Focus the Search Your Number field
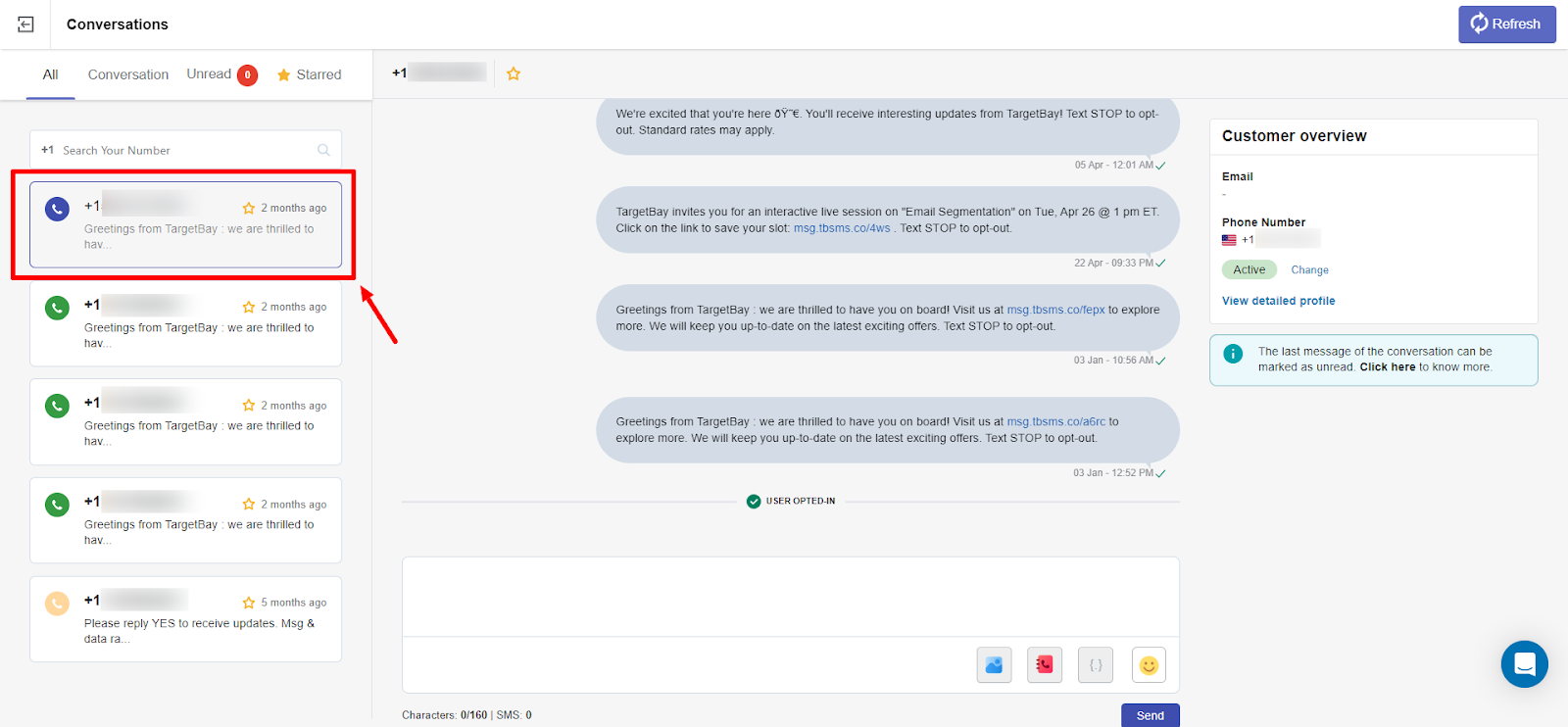Viewport: 1568px width, 727px height. point(185,150)
